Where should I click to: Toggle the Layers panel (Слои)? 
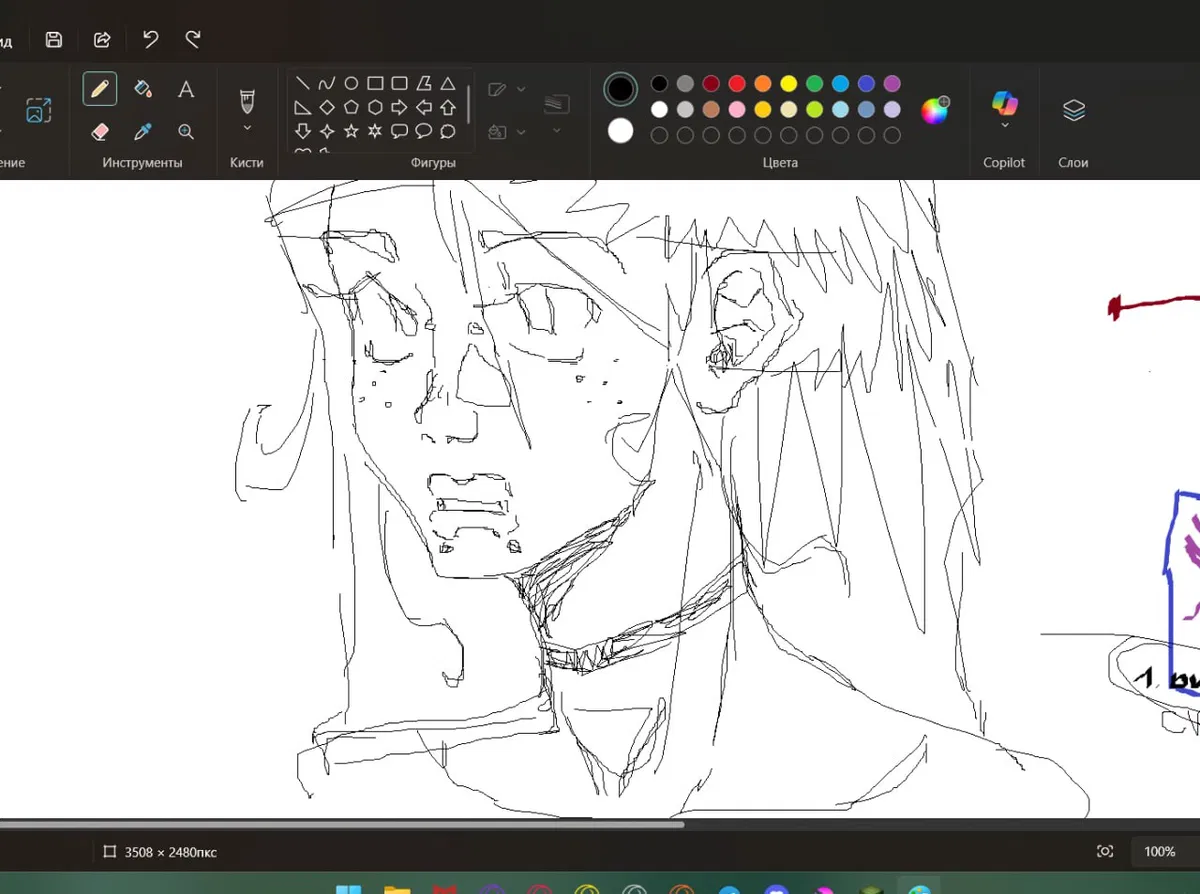pyautogui.click(x=1073, y=110)
